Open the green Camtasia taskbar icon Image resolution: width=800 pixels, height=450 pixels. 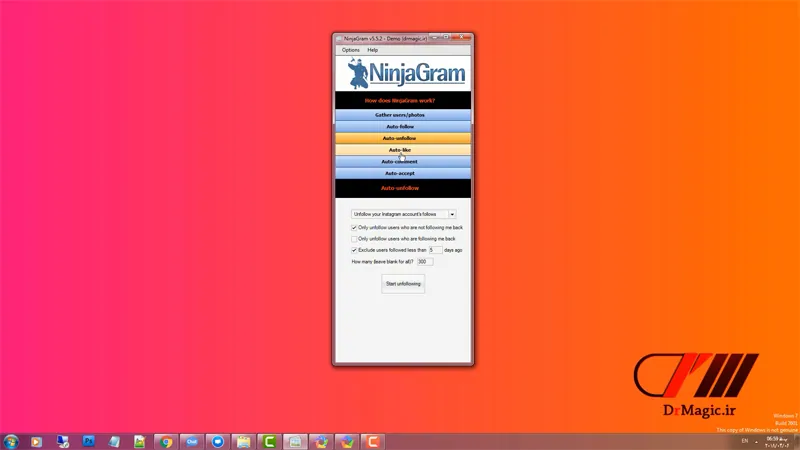pyautogui.click(x=269, y=442)
